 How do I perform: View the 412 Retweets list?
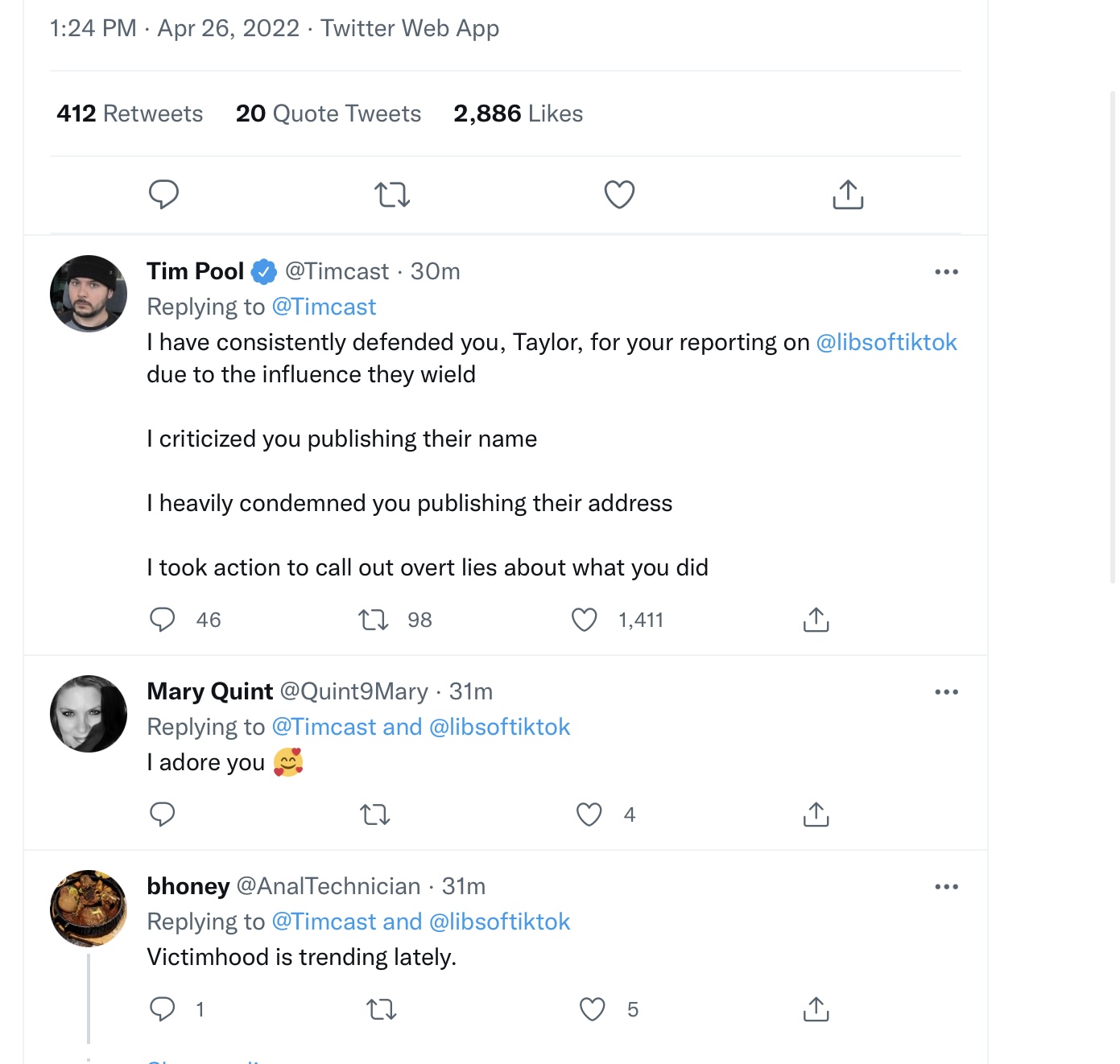[x=130, y=113]
